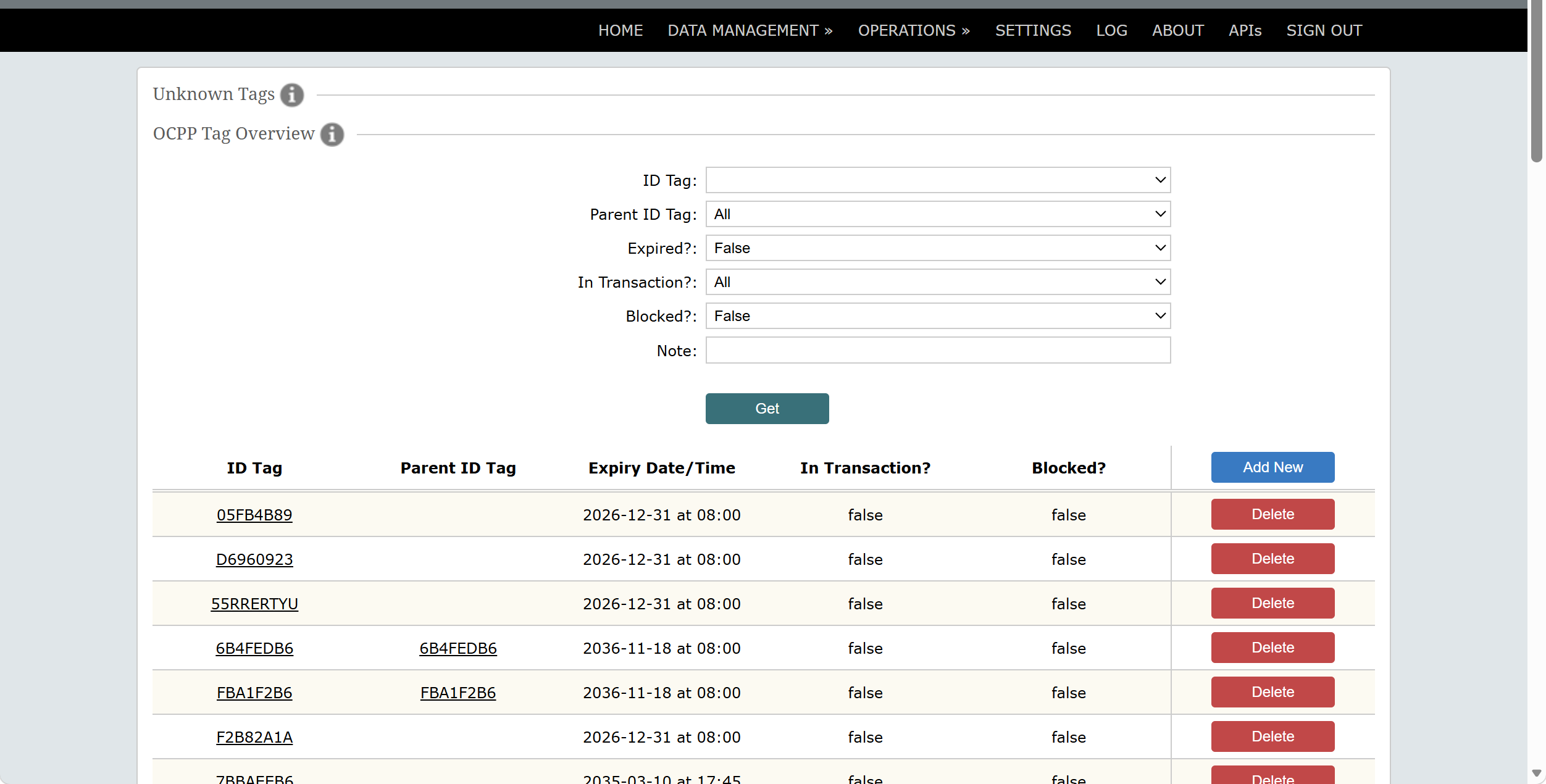Delete the D6960923 tag row

[x=1272, y=559]
